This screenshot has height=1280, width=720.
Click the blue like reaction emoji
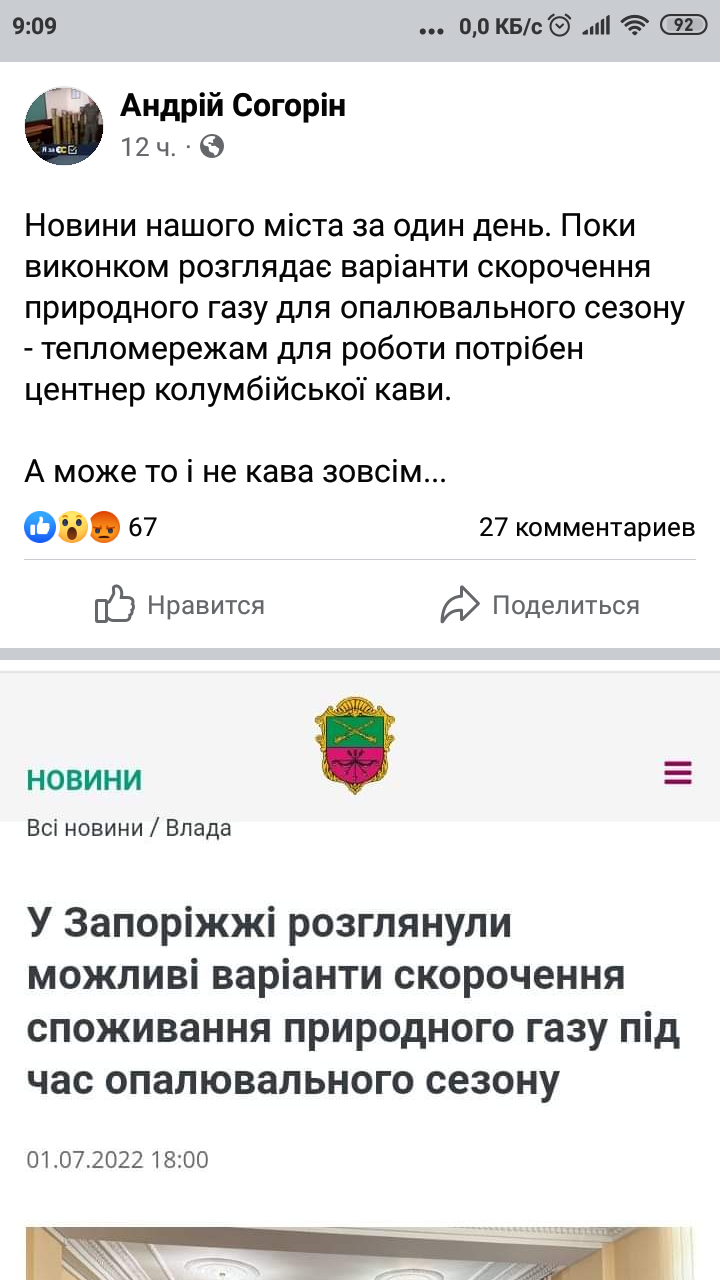click(x=39, y=526)
